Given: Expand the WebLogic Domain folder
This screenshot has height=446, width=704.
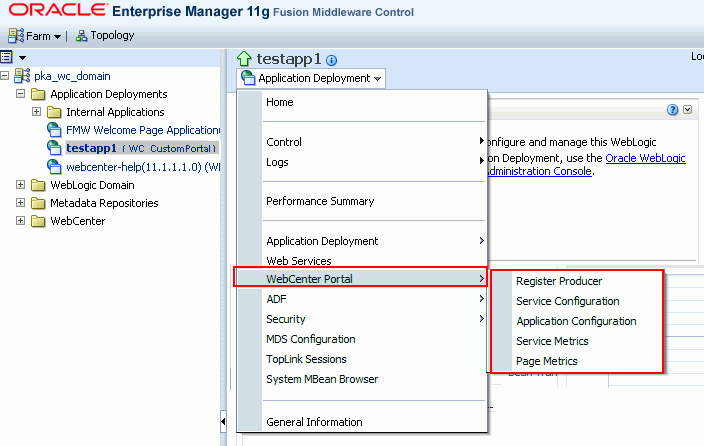Looking at the screenshot, I should [20, 184].
